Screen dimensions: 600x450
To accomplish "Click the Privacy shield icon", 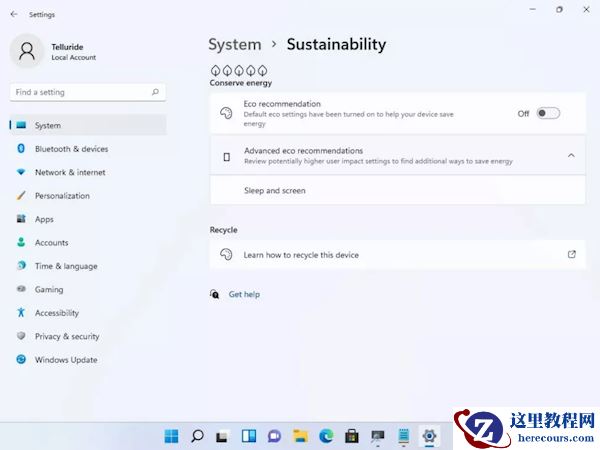I will [21, 336].
